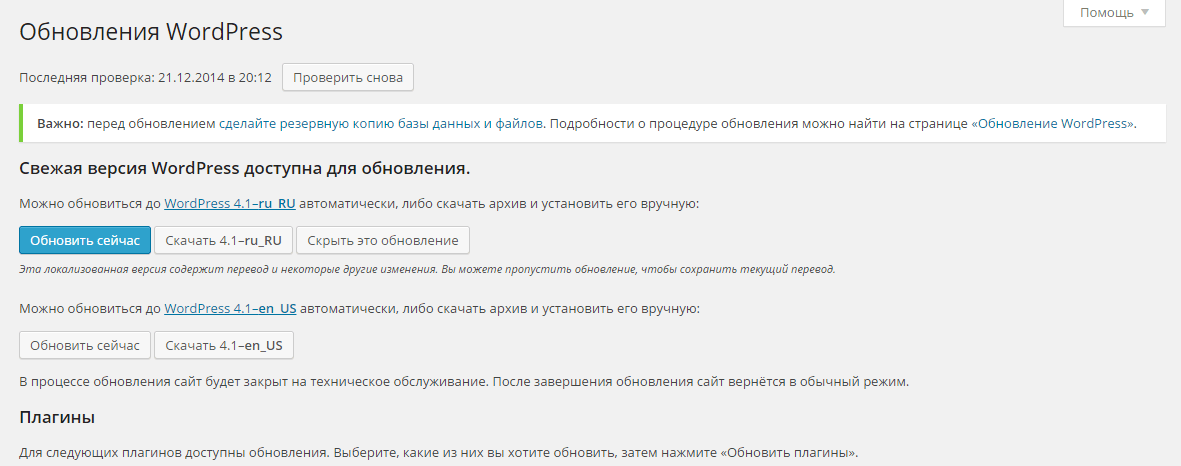Click the grey Обновить сейчас button for en_US
Screen dimensions: 1181x466
85,346
